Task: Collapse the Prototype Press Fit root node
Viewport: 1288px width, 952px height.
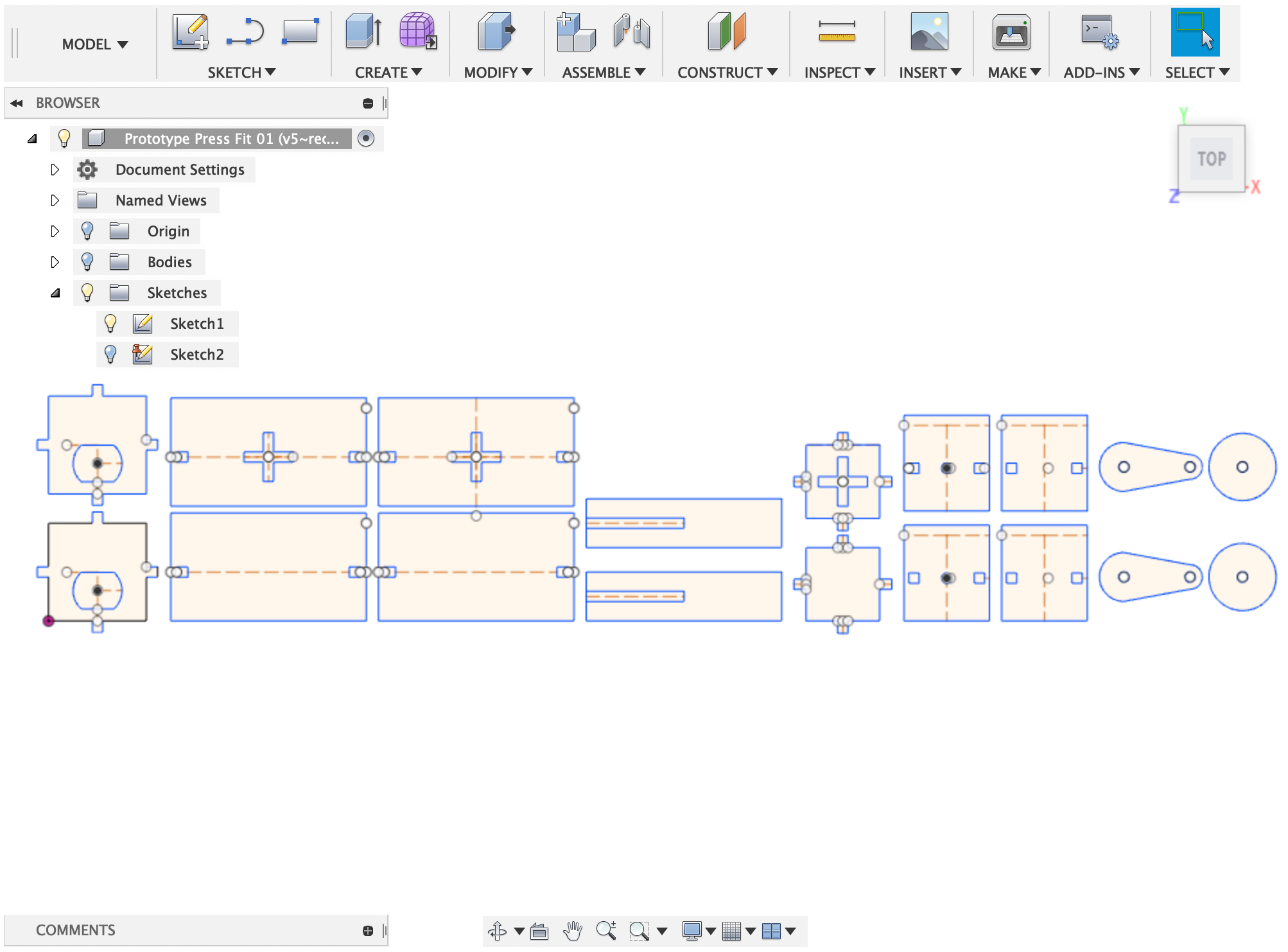Action: coord(32,139)
